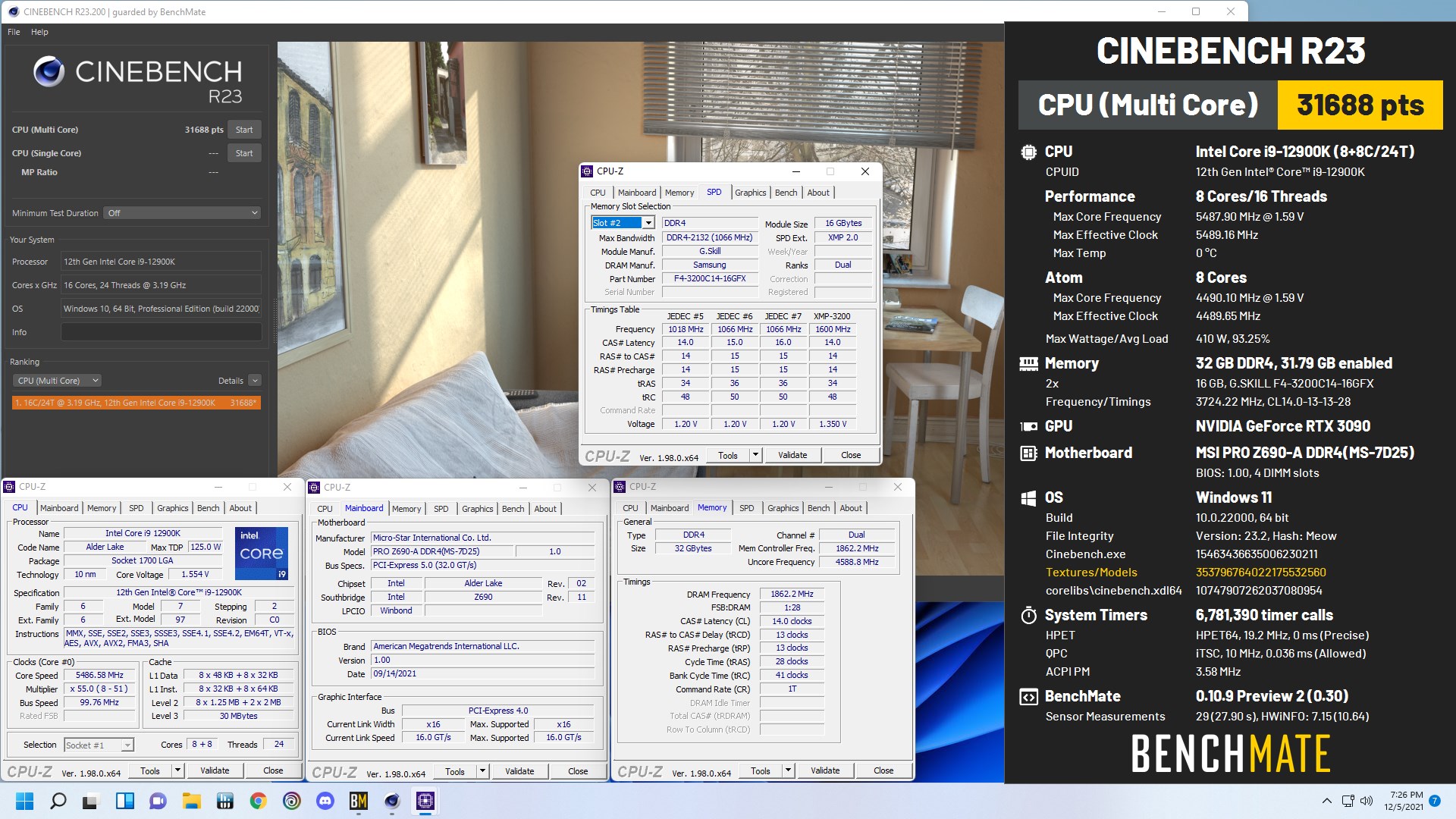Viewport: 1456px width, 819px height.
Task: Click Intel Core i9 logo in CPU-Z
Action: tap(262, 554)
